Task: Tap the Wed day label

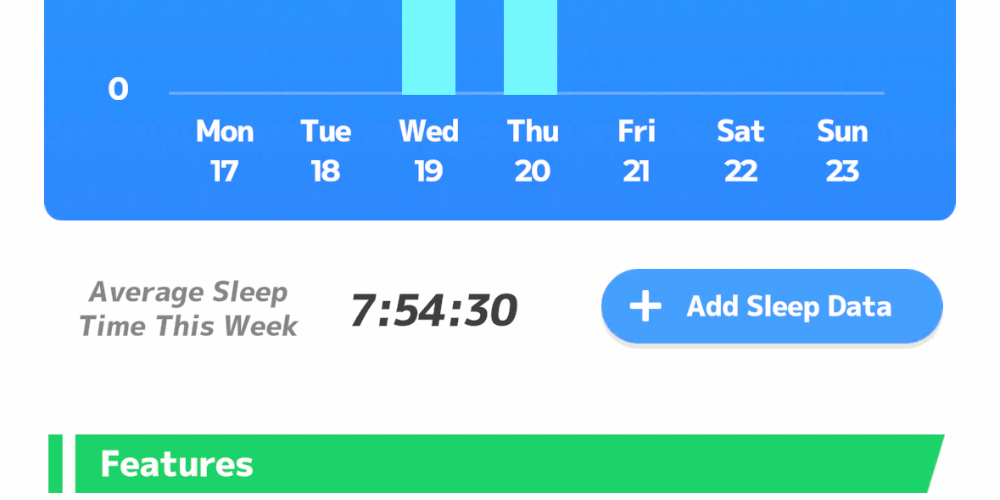Action: (428, 132)
